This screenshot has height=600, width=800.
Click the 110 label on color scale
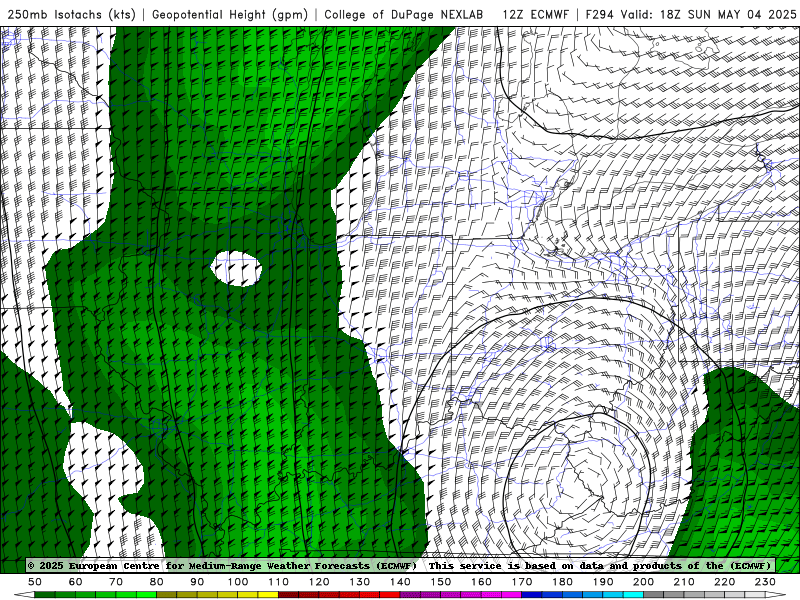pos(278,582)
